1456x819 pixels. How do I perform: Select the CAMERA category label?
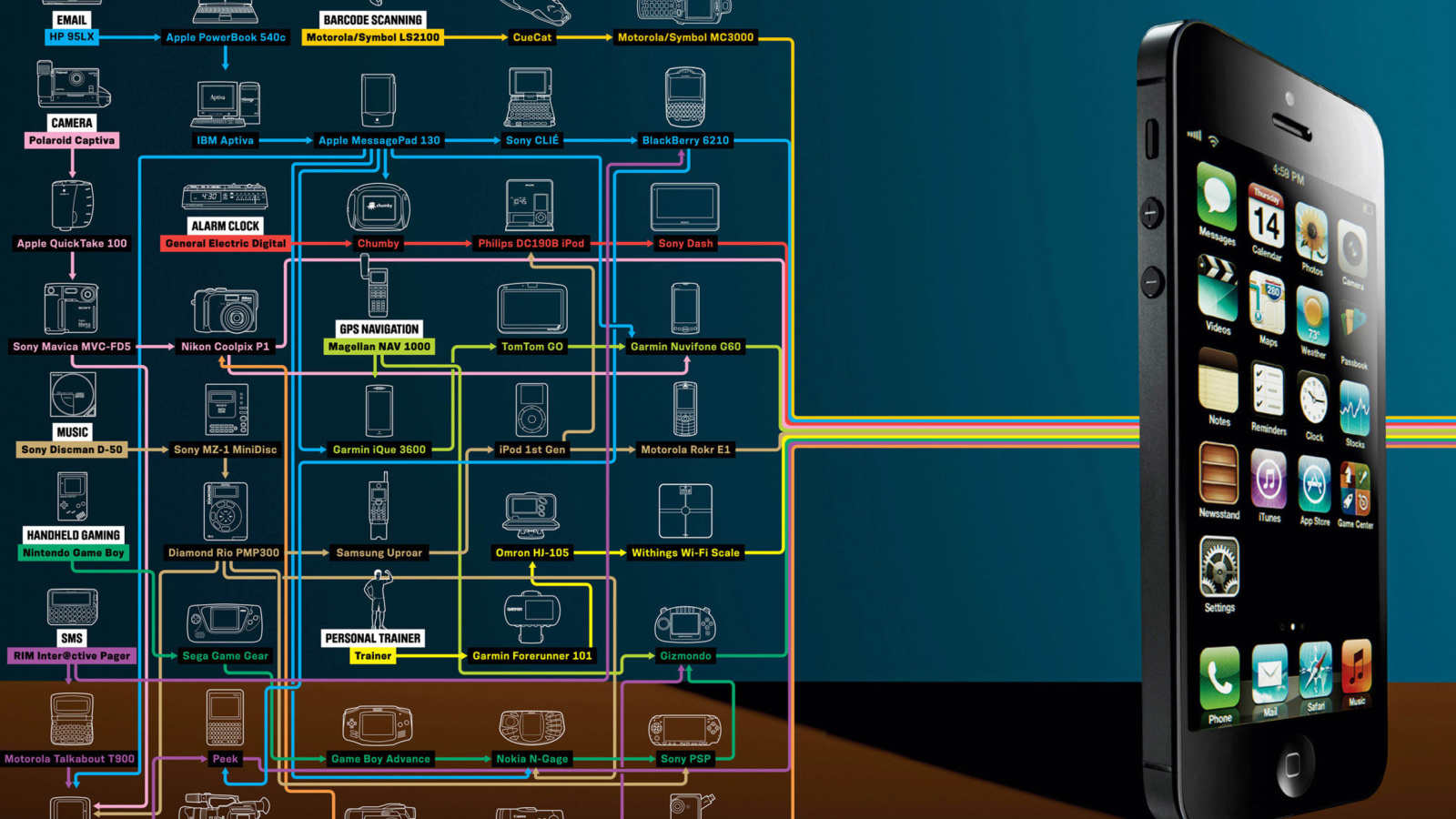(x=72, y=123)
